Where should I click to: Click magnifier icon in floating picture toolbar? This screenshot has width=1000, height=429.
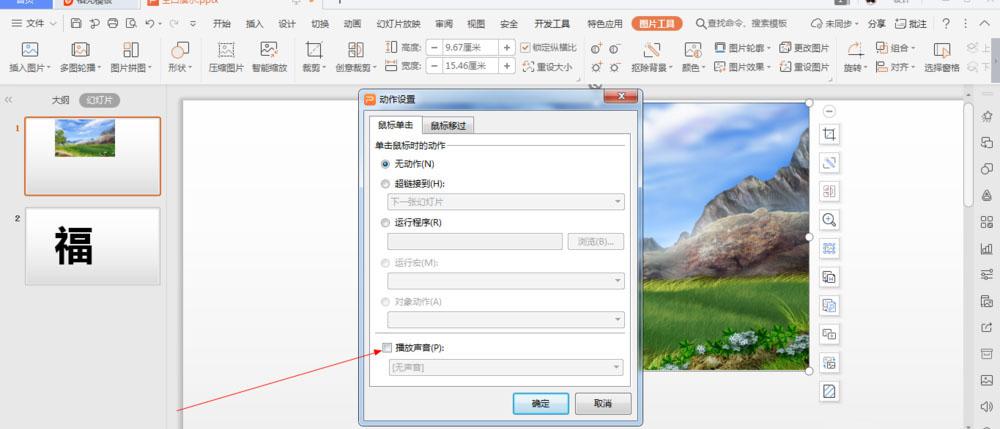(x=829, y=220)
